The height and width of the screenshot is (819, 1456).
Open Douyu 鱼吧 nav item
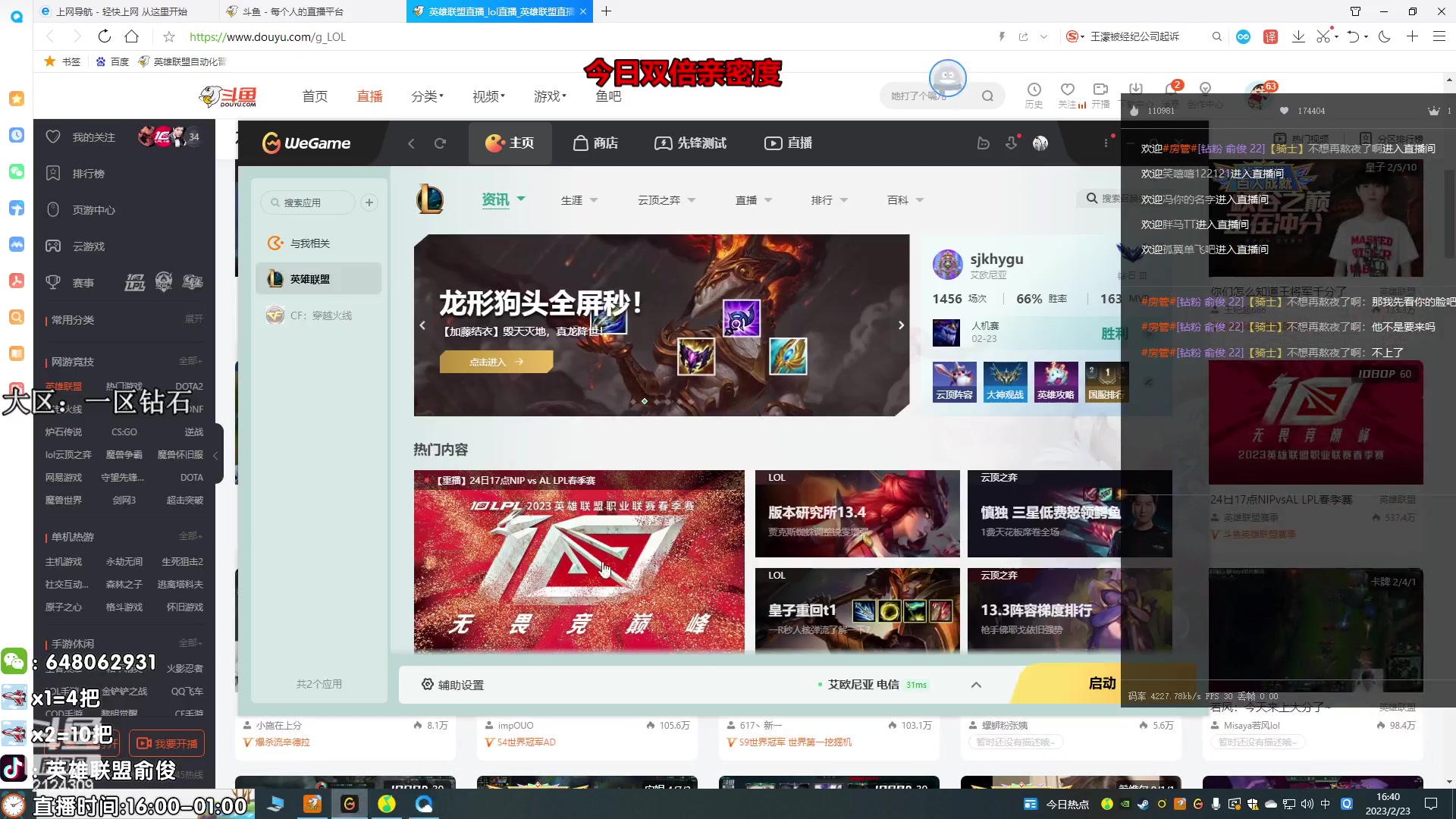click(608, 96)
